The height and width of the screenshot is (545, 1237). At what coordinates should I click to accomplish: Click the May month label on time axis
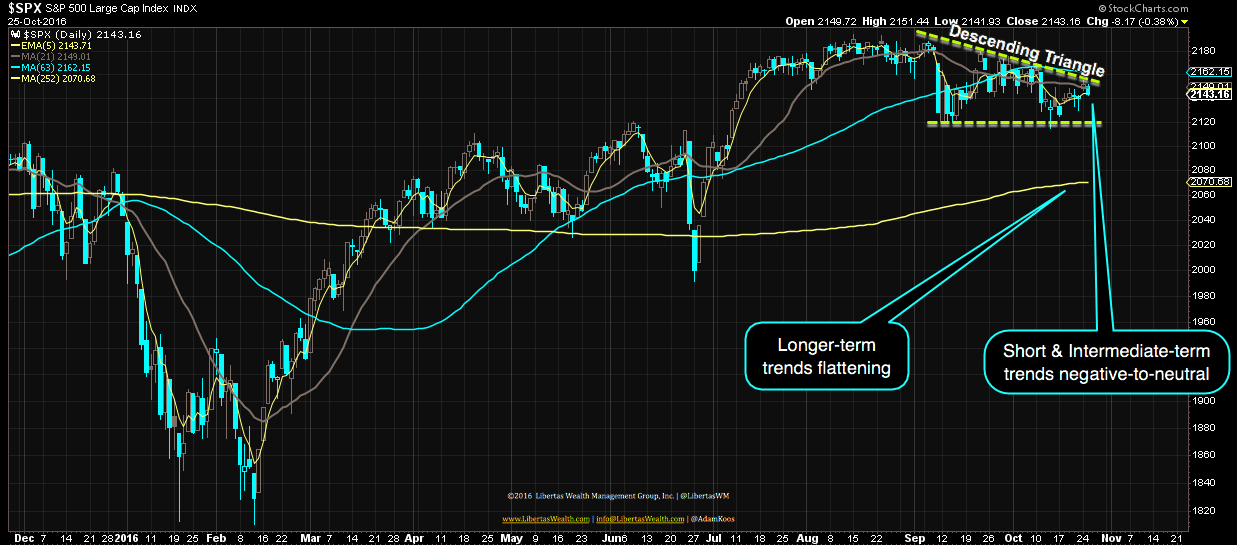511,536
